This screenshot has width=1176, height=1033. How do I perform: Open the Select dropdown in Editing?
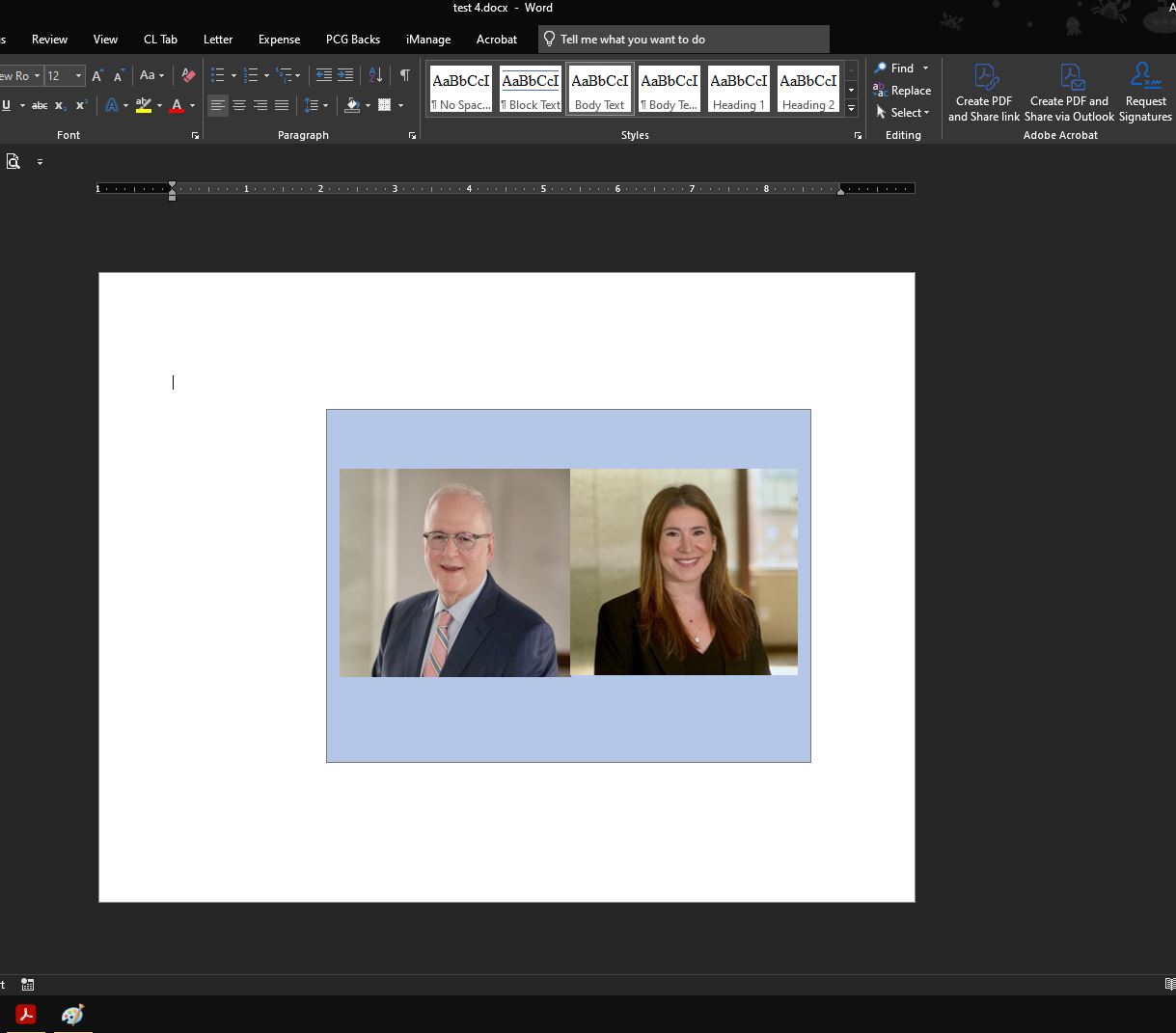(903, 113)
